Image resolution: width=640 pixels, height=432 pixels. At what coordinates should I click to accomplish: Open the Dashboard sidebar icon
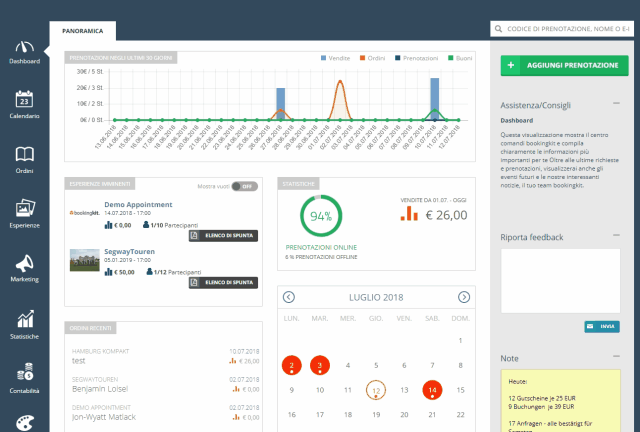tap(24, 47)
